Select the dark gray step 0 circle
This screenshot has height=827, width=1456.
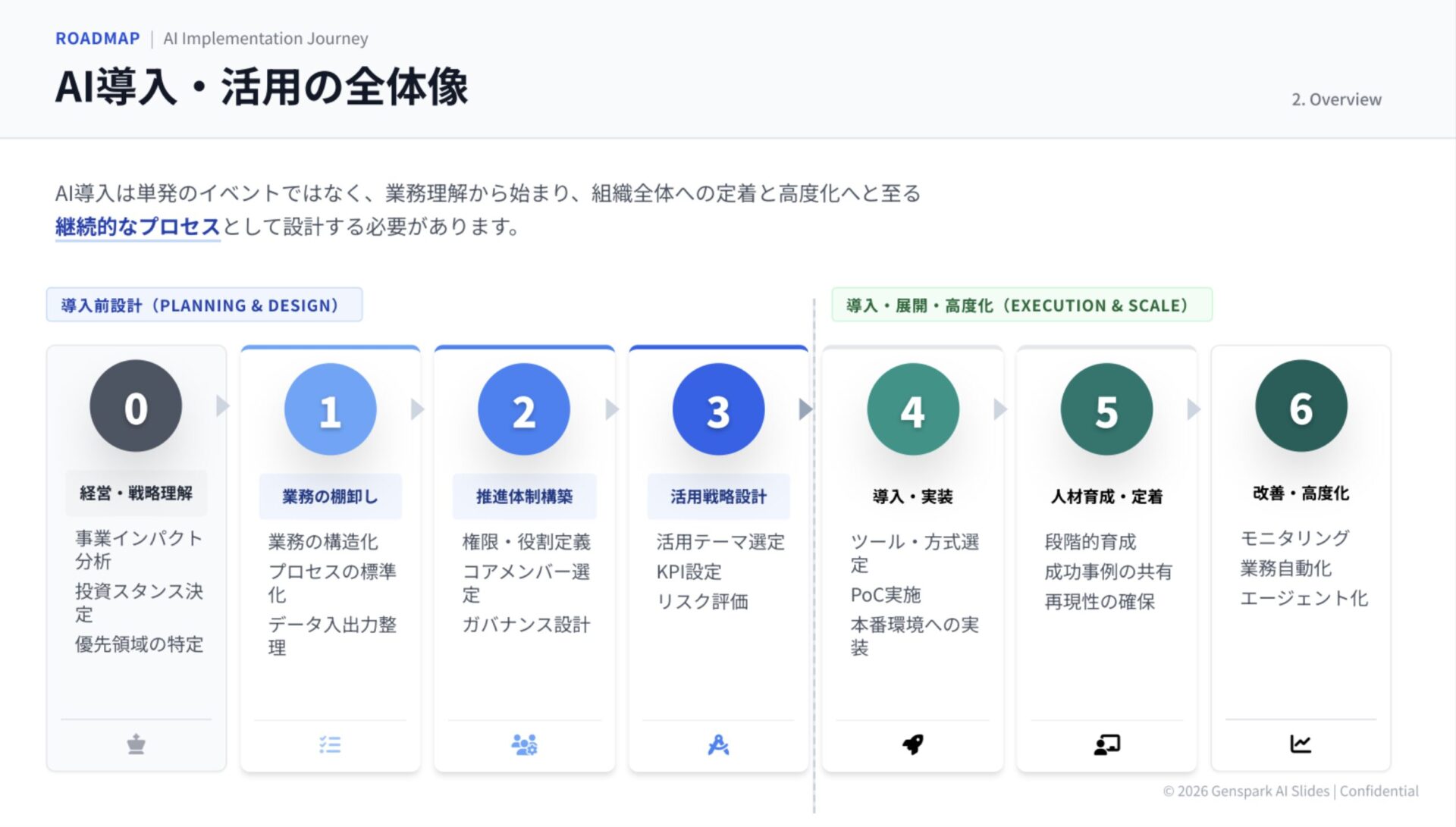[x=136, y=406]
